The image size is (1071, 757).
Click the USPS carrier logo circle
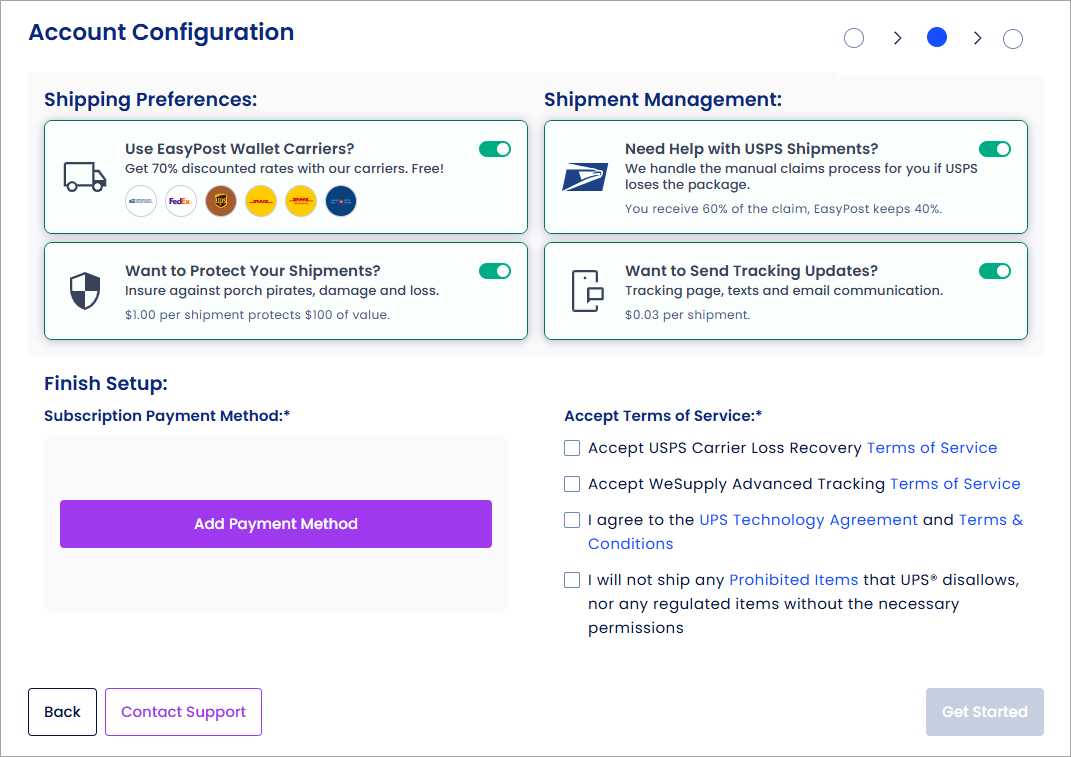tap(141, 202)
